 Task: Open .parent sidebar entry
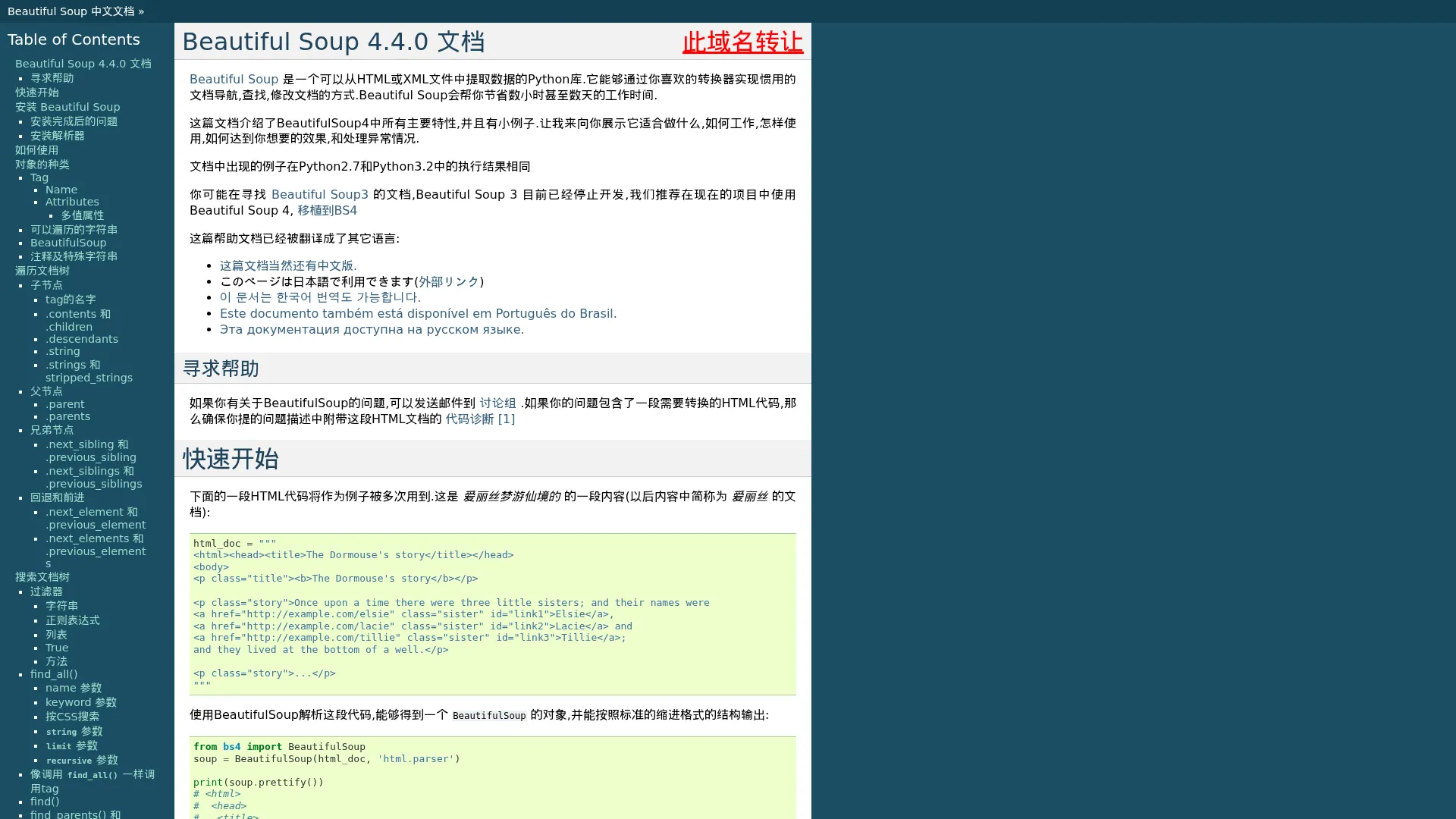(65, 404)
